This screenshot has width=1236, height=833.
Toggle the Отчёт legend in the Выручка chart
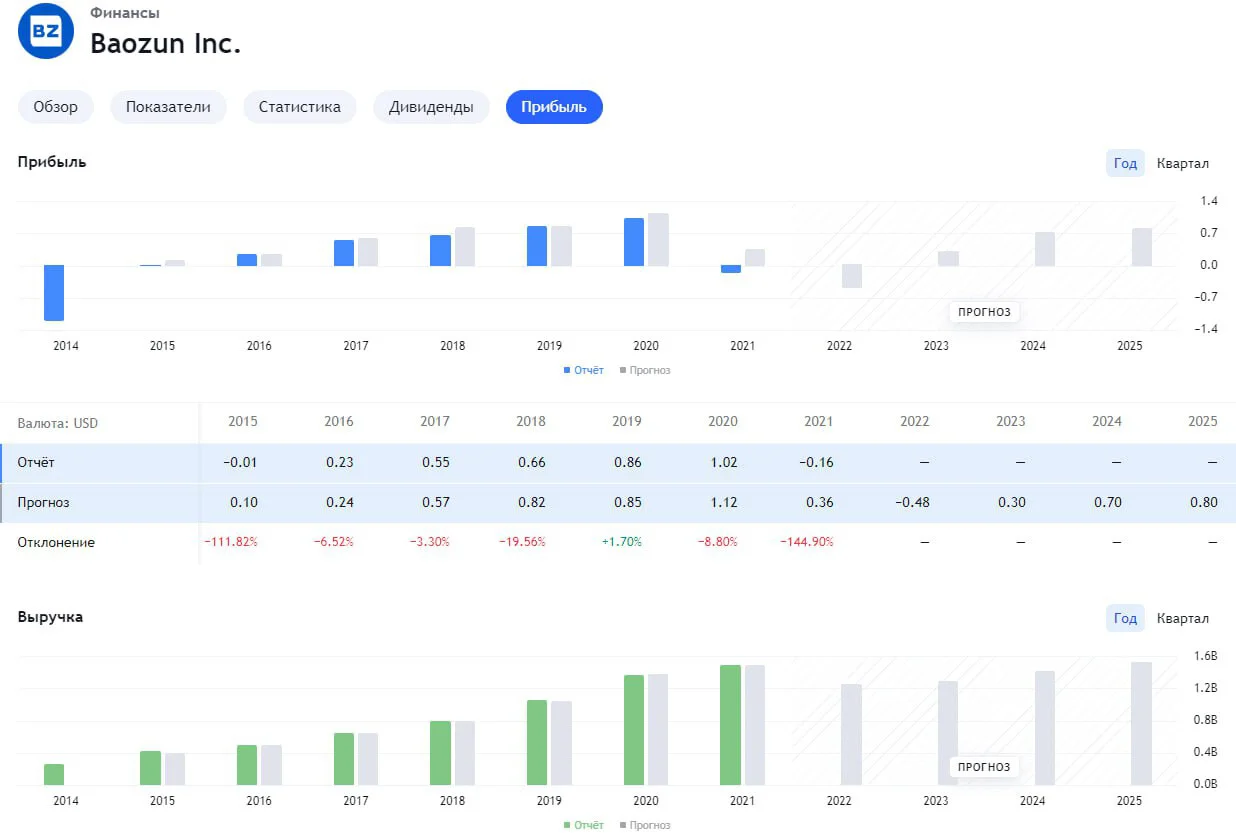click(584, 825)
